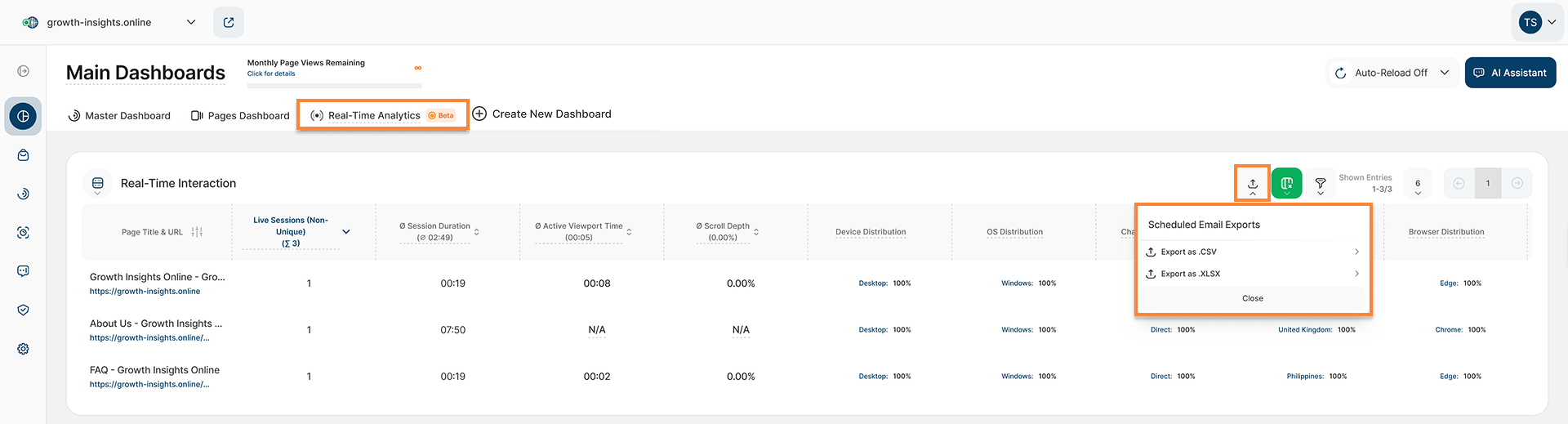
Task: Go to previous page arrow
Action: click(1459, 183)
